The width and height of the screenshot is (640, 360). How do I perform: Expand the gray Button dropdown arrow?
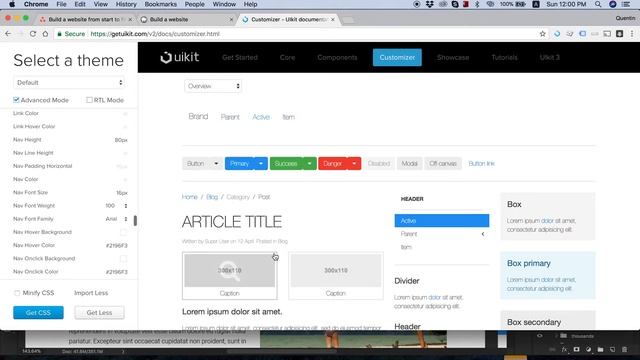[216, 164]
